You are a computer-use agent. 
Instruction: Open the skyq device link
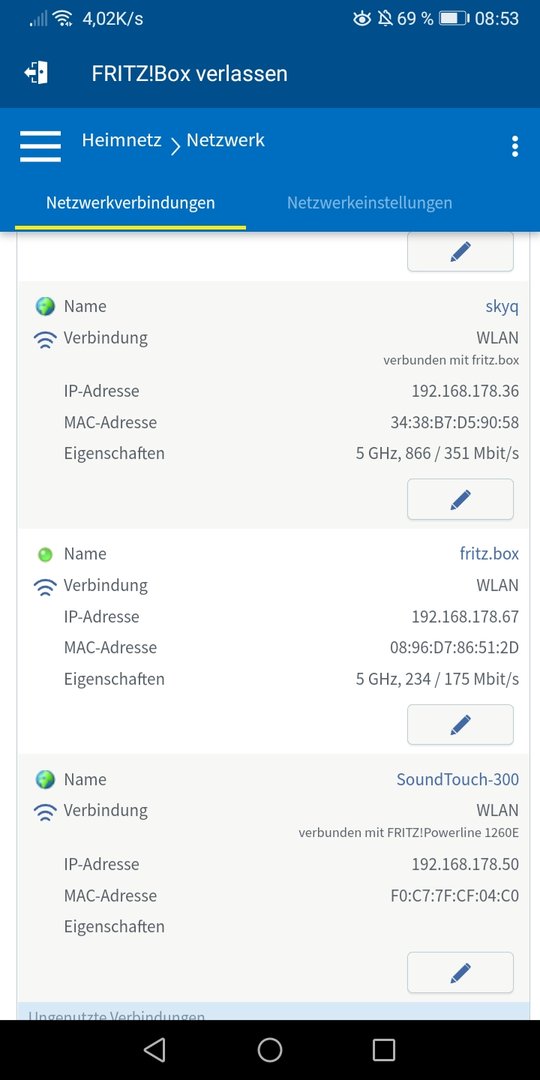point(502,307)
